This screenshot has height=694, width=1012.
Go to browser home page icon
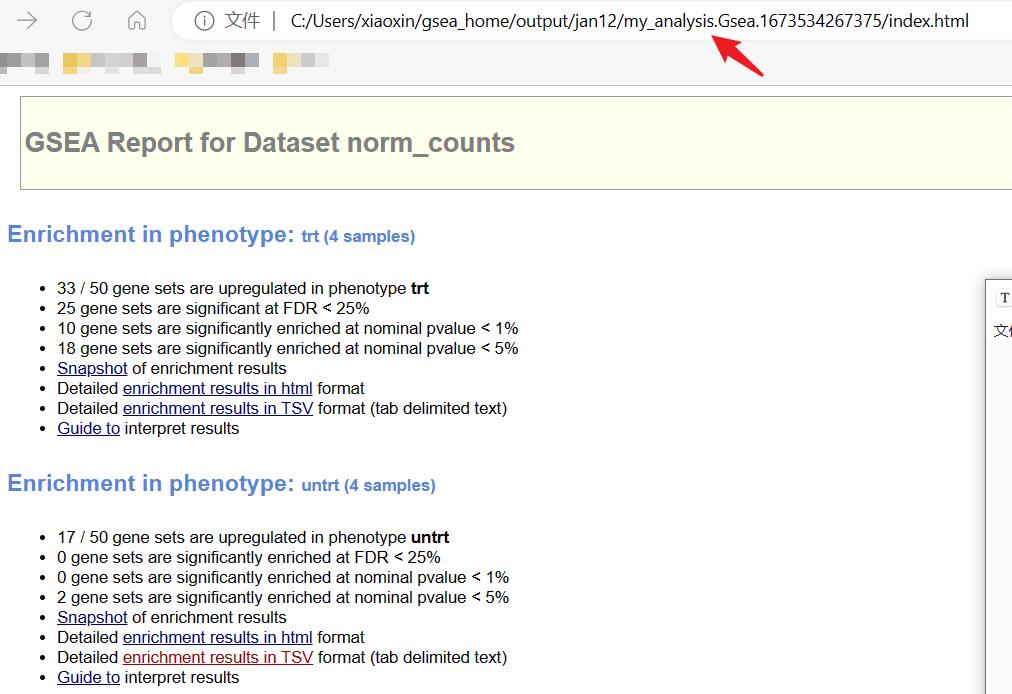[x=137, y=20]
